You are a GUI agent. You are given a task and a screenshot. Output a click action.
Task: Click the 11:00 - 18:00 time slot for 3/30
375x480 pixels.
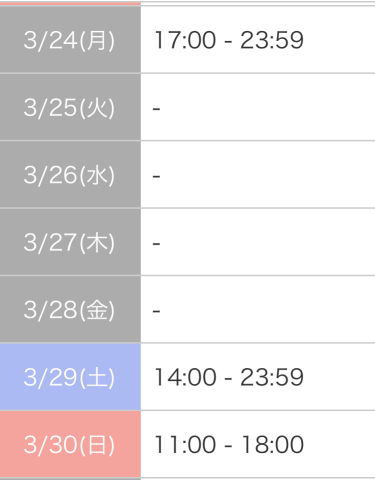coord(229,445)
